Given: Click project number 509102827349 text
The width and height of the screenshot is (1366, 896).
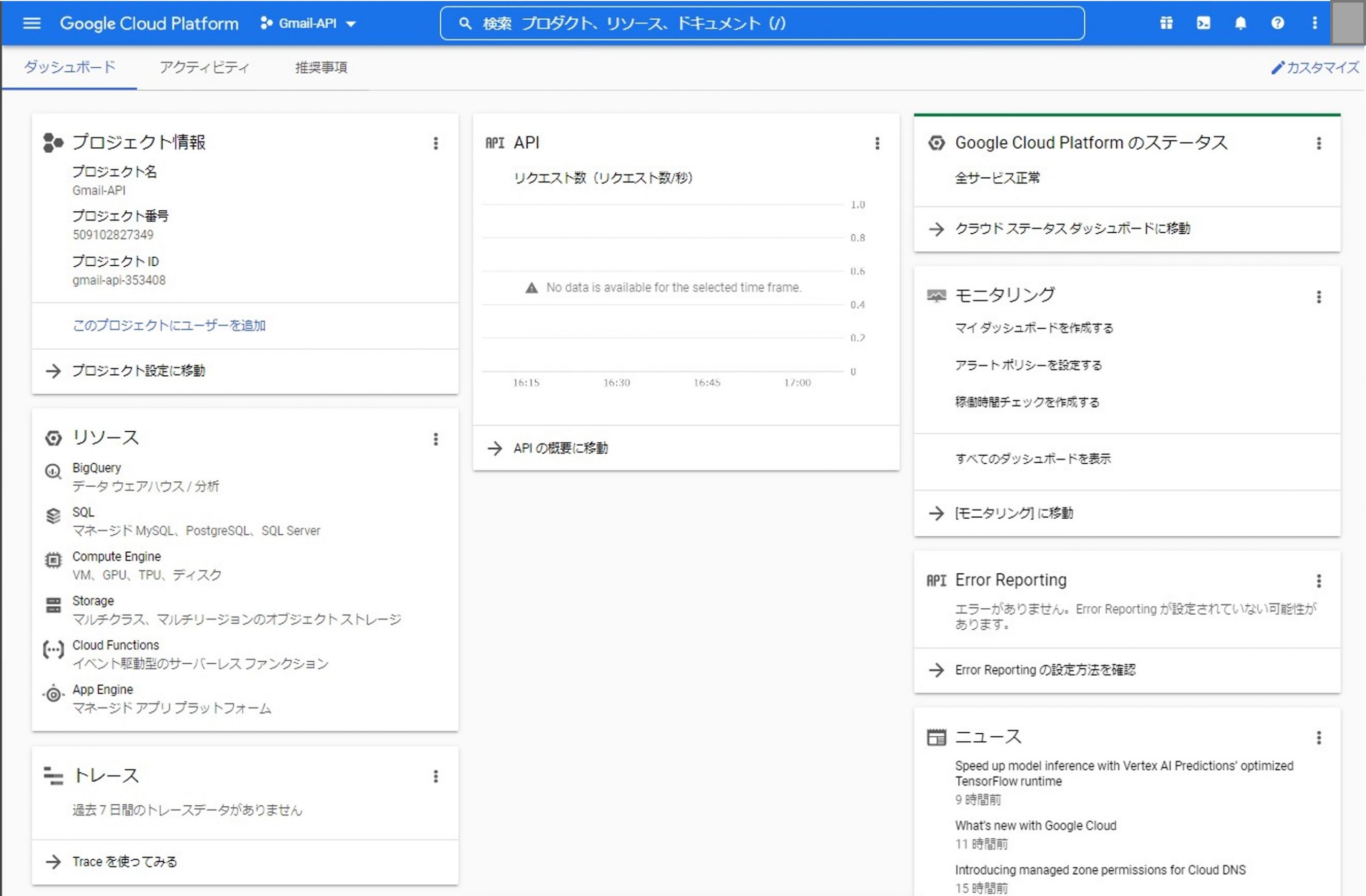Looking at the screenshot, I should click(x=113, y=235).
